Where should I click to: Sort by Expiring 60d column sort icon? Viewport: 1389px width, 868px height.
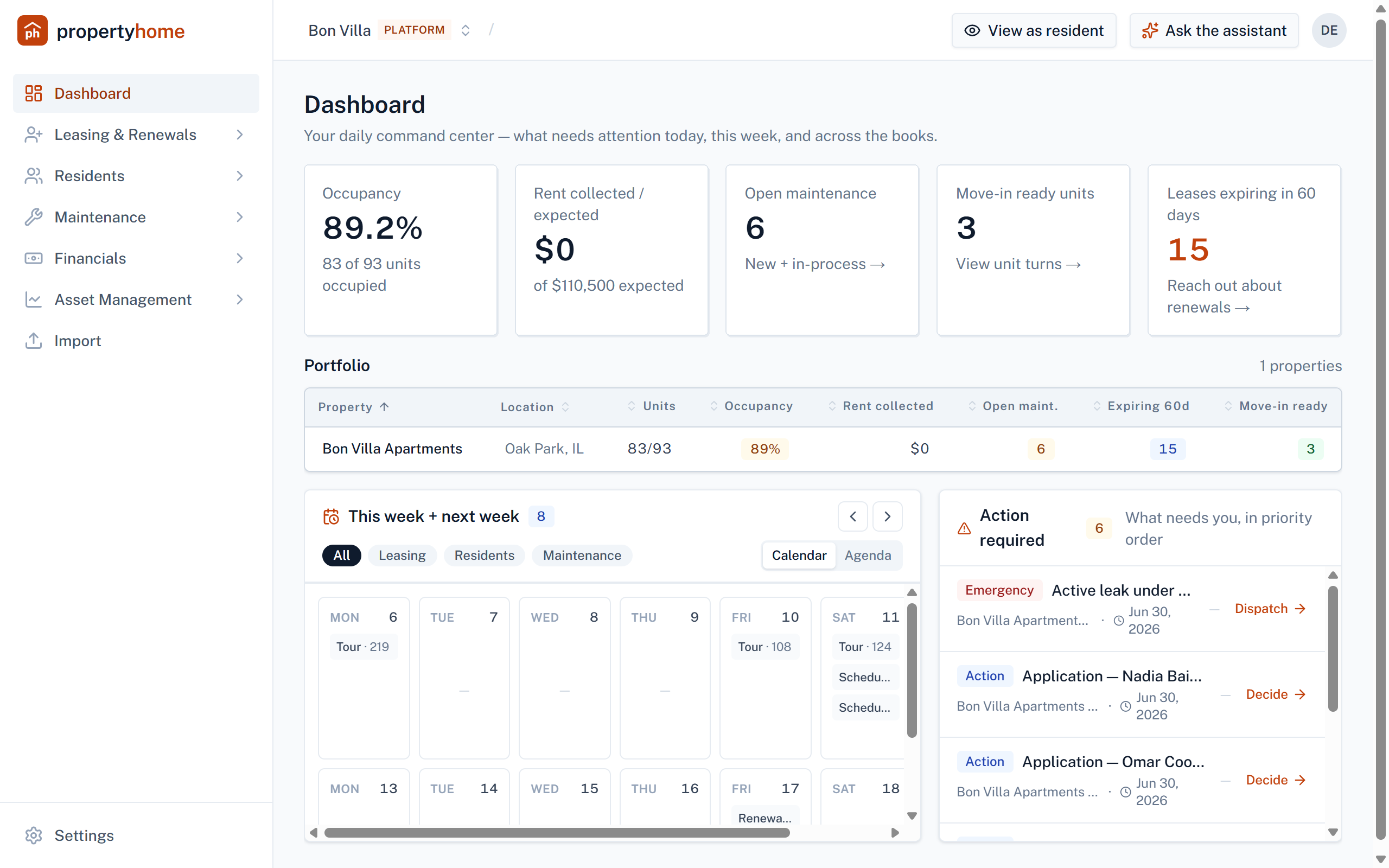1096,406
